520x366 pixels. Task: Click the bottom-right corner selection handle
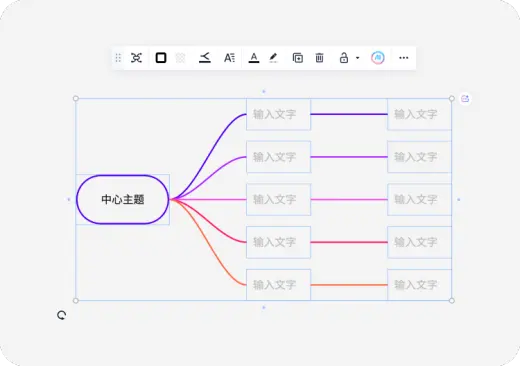(x=452, y=301)
